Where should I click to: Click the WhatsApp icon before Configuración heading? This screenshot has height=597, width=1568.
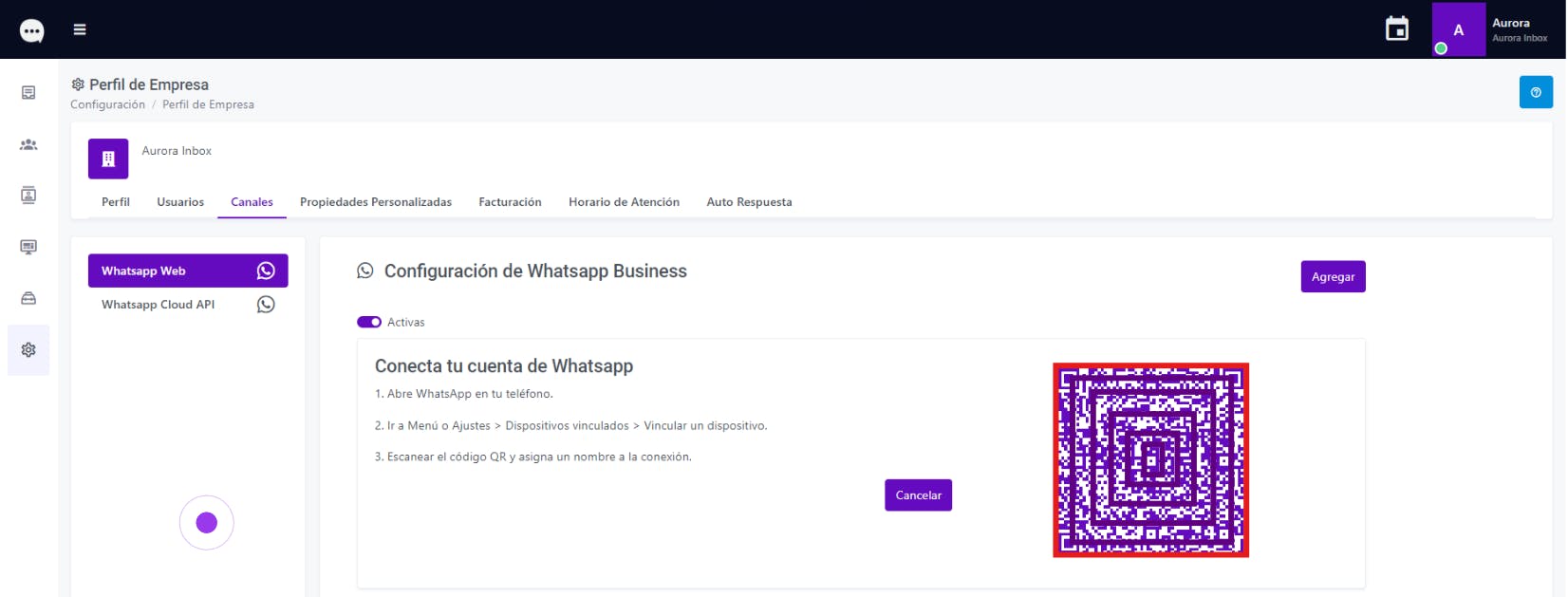click(365, 271)
